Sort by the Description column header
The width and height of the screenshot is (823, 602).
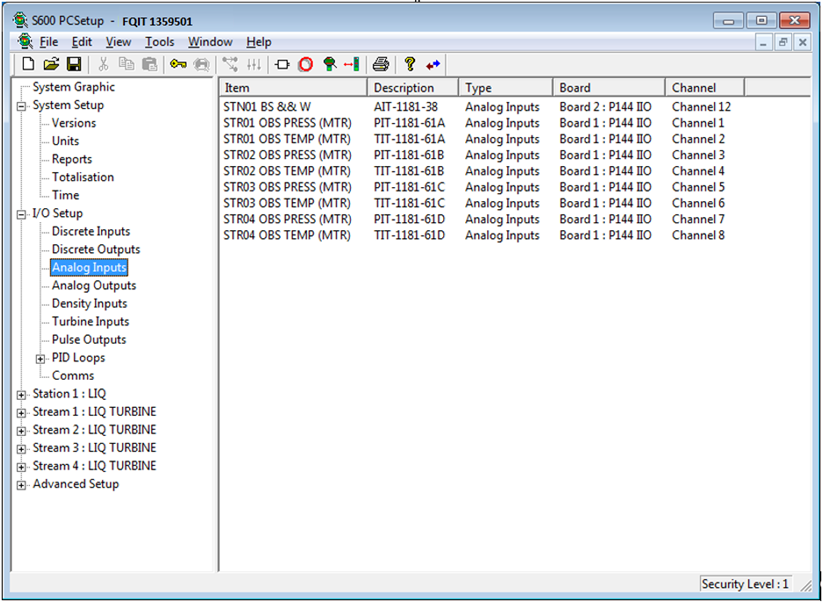pos(413,88)
